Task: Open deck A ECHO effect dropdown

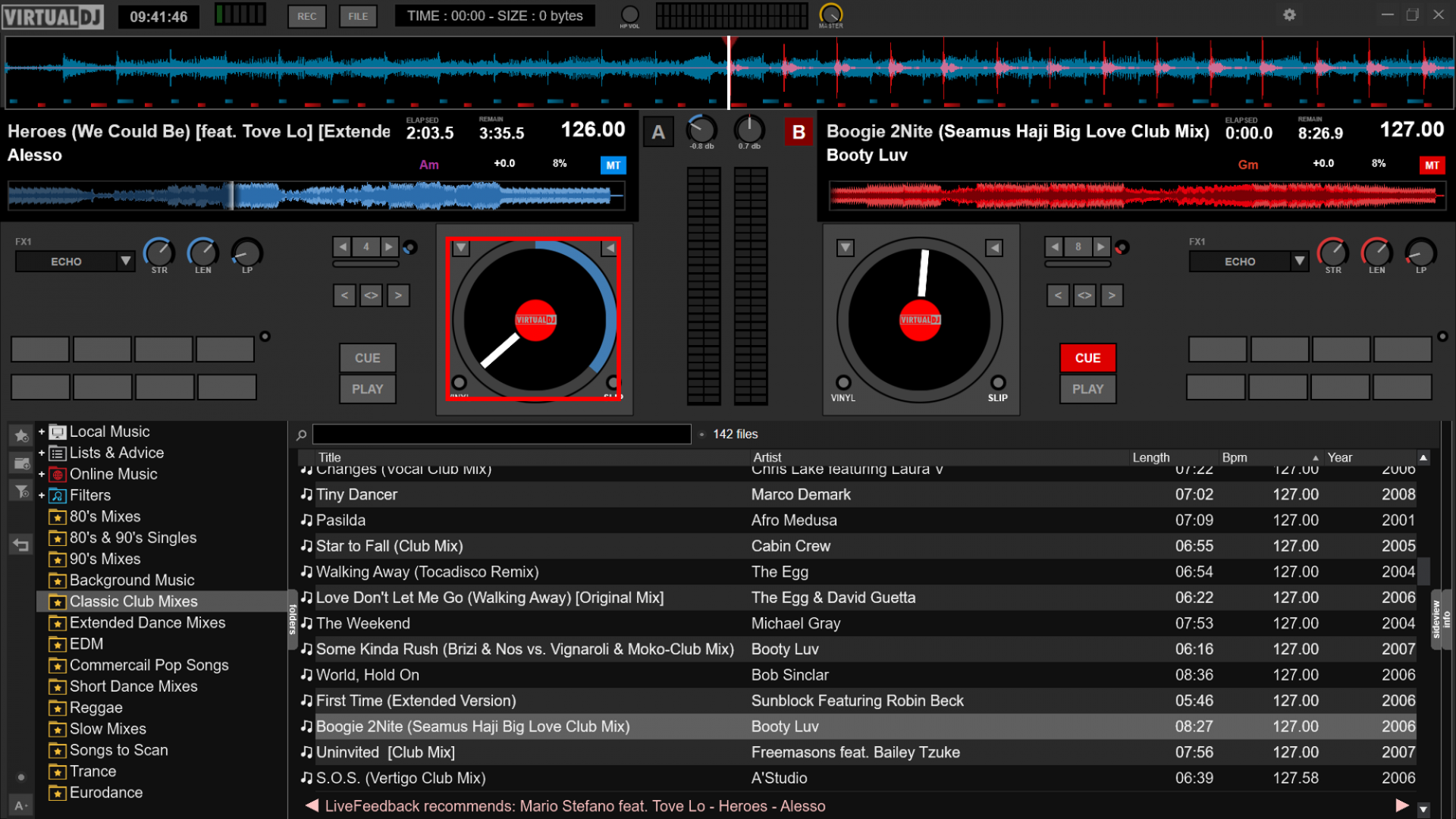Action: (x=126, y=261)
